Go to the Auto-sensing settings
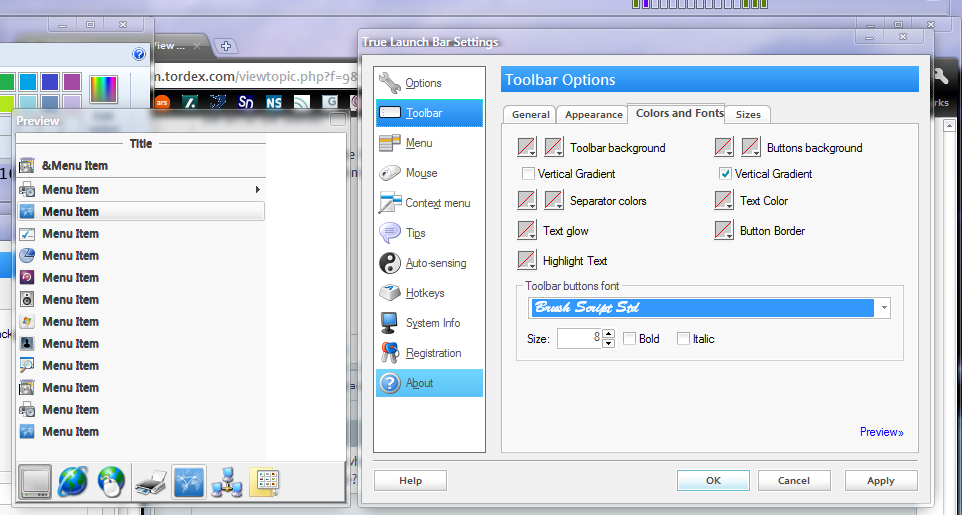This screenshot has height=515, width=962. point(434,263)
